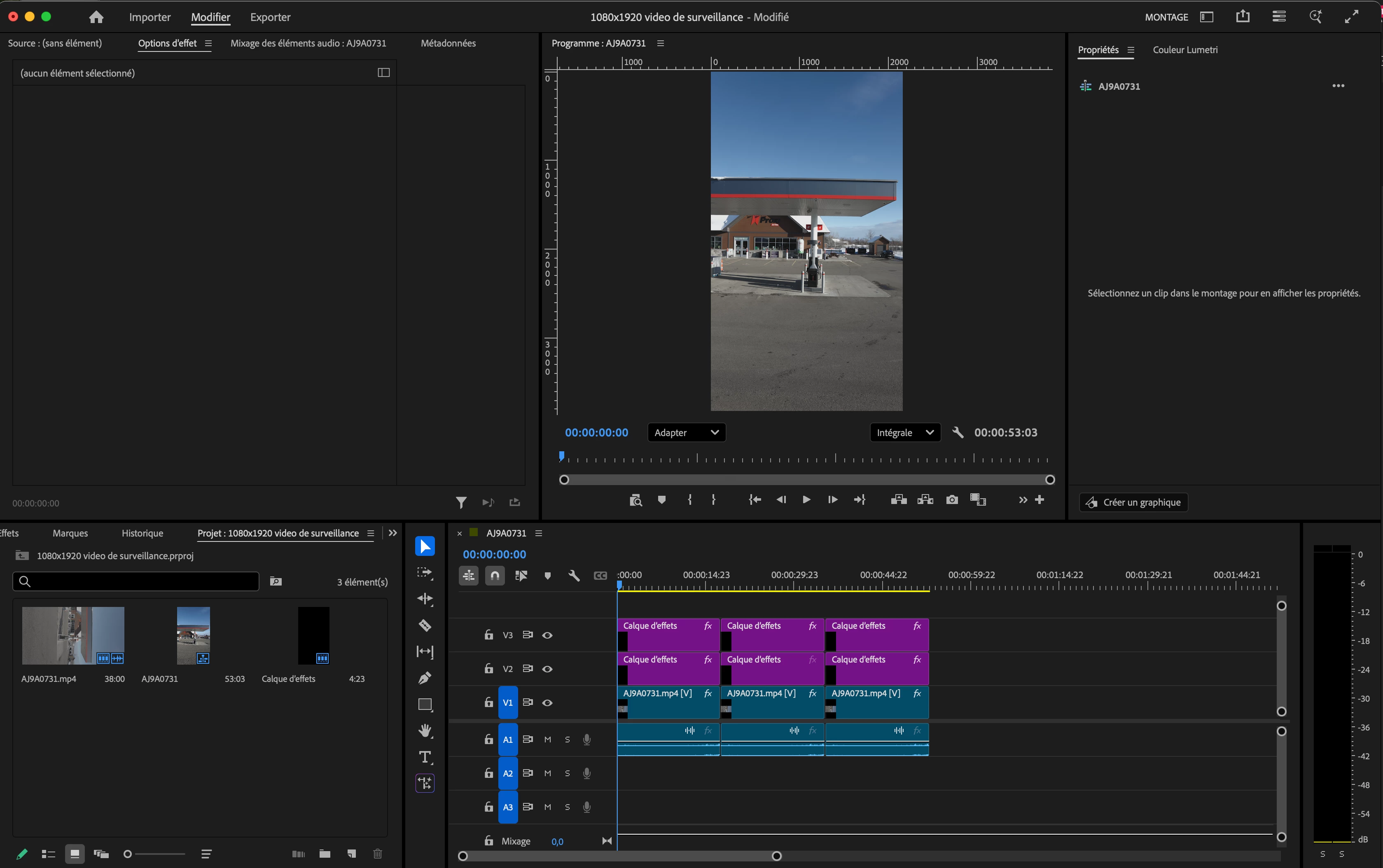The image size is (1383, 868).
Task: Select the Type tool
Action: (425, 757)
